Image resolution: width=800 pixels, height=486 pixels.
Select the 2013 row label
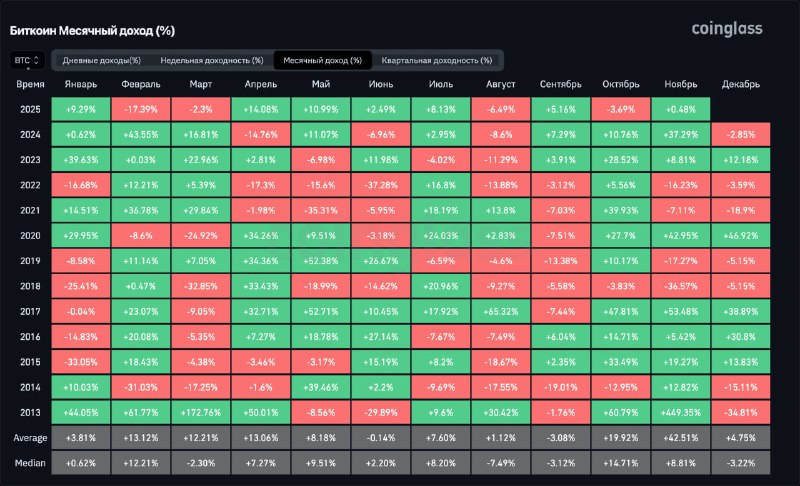point(30,413)
